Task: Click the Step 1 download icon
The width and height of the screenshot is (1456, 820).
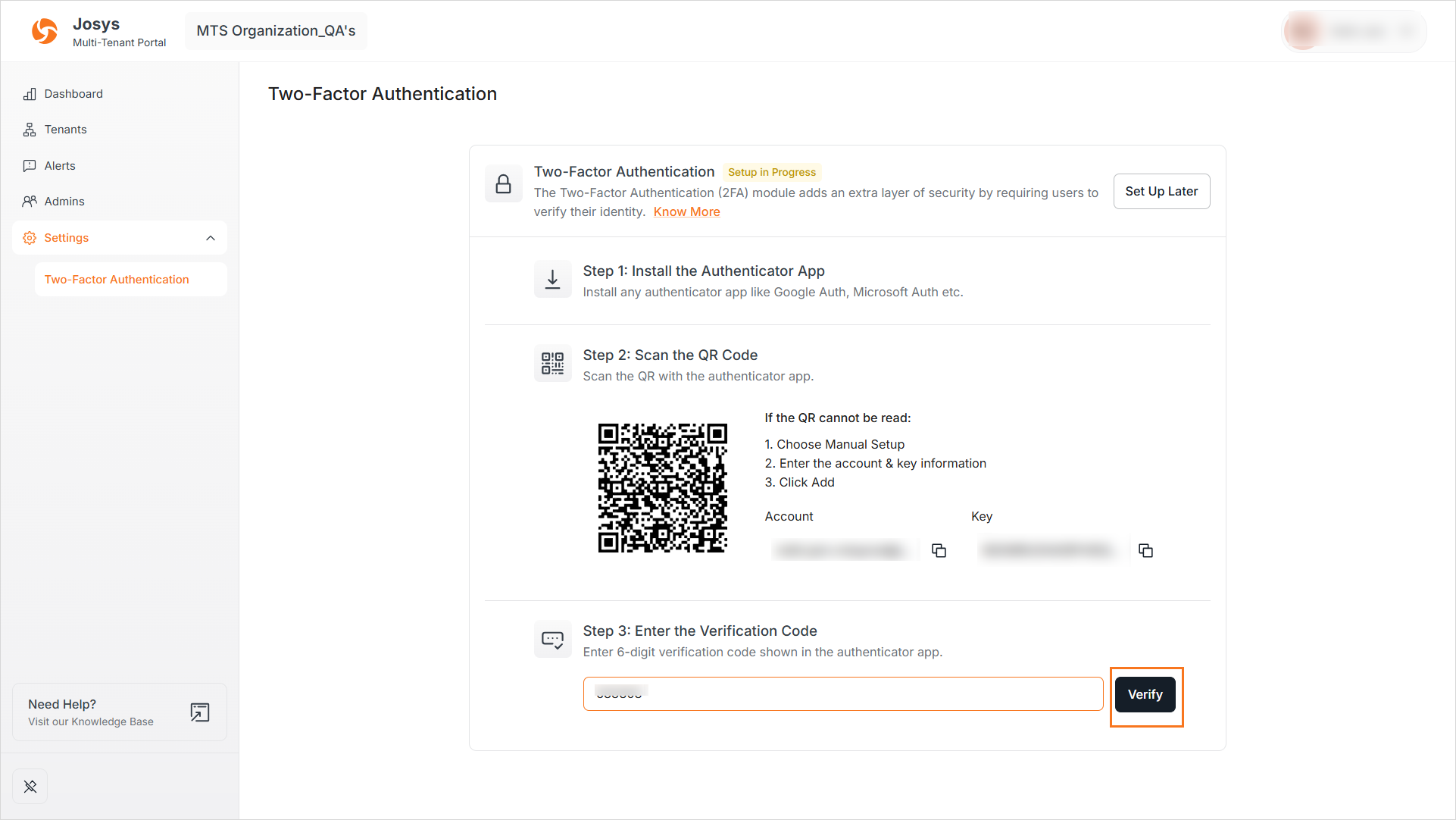Action: [552, 280]
